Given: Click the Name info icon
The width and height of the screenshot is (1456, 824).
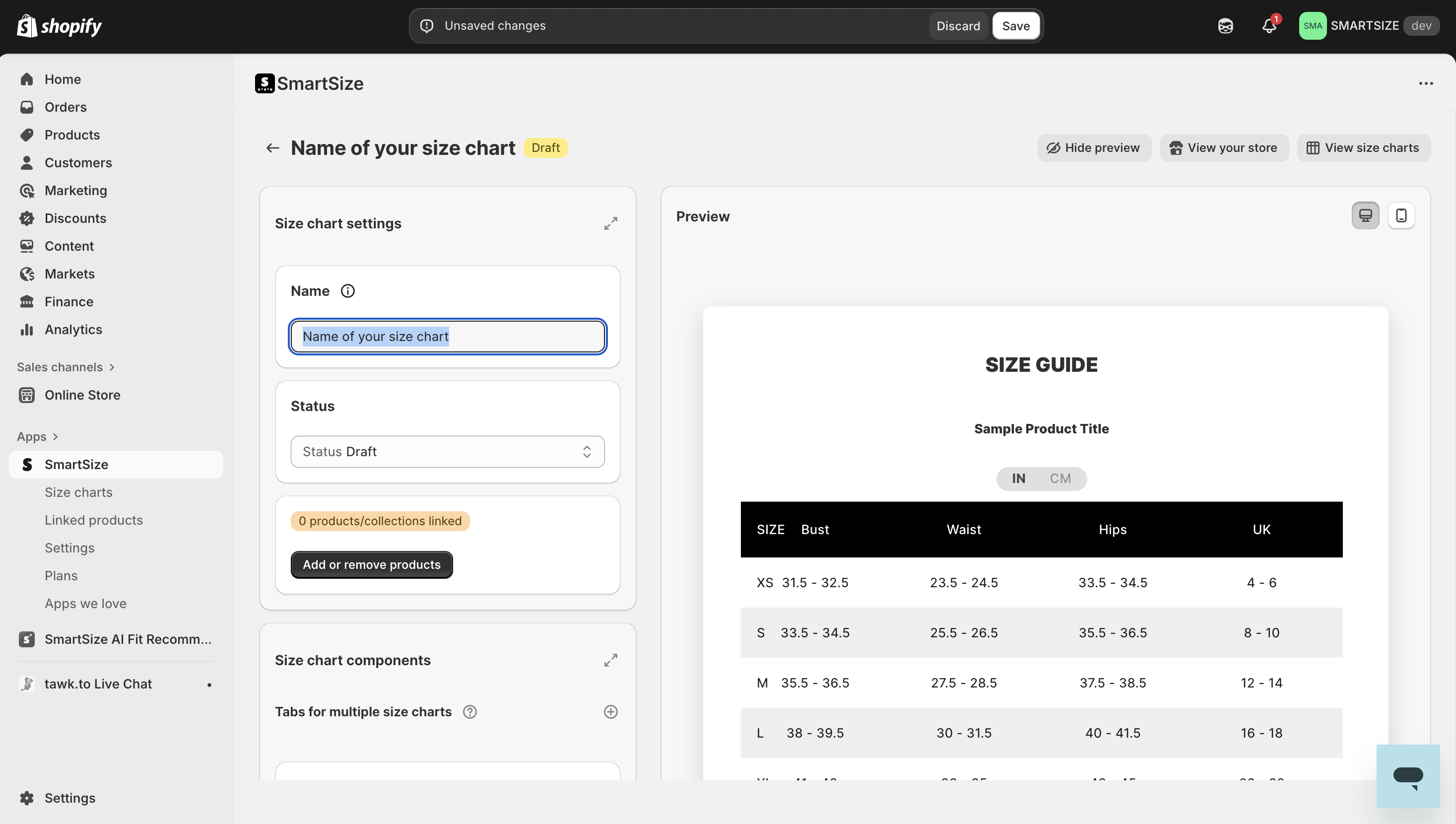Looking at the screenshot, I should (x=347, y=291).
